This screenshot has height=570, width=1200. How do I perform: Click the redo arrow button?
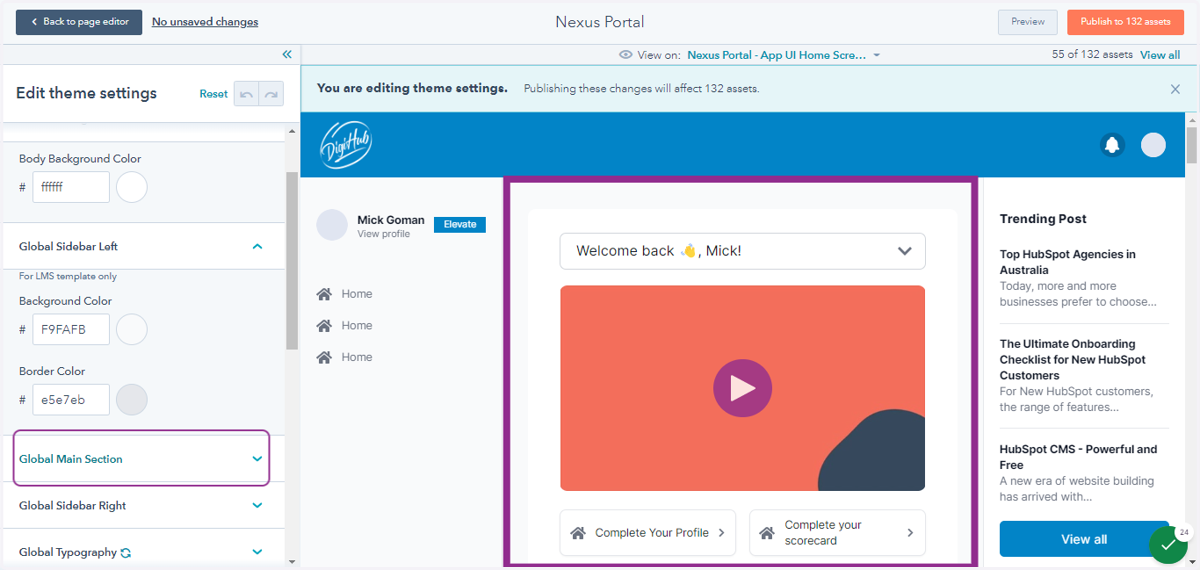(x=271, y=94)
